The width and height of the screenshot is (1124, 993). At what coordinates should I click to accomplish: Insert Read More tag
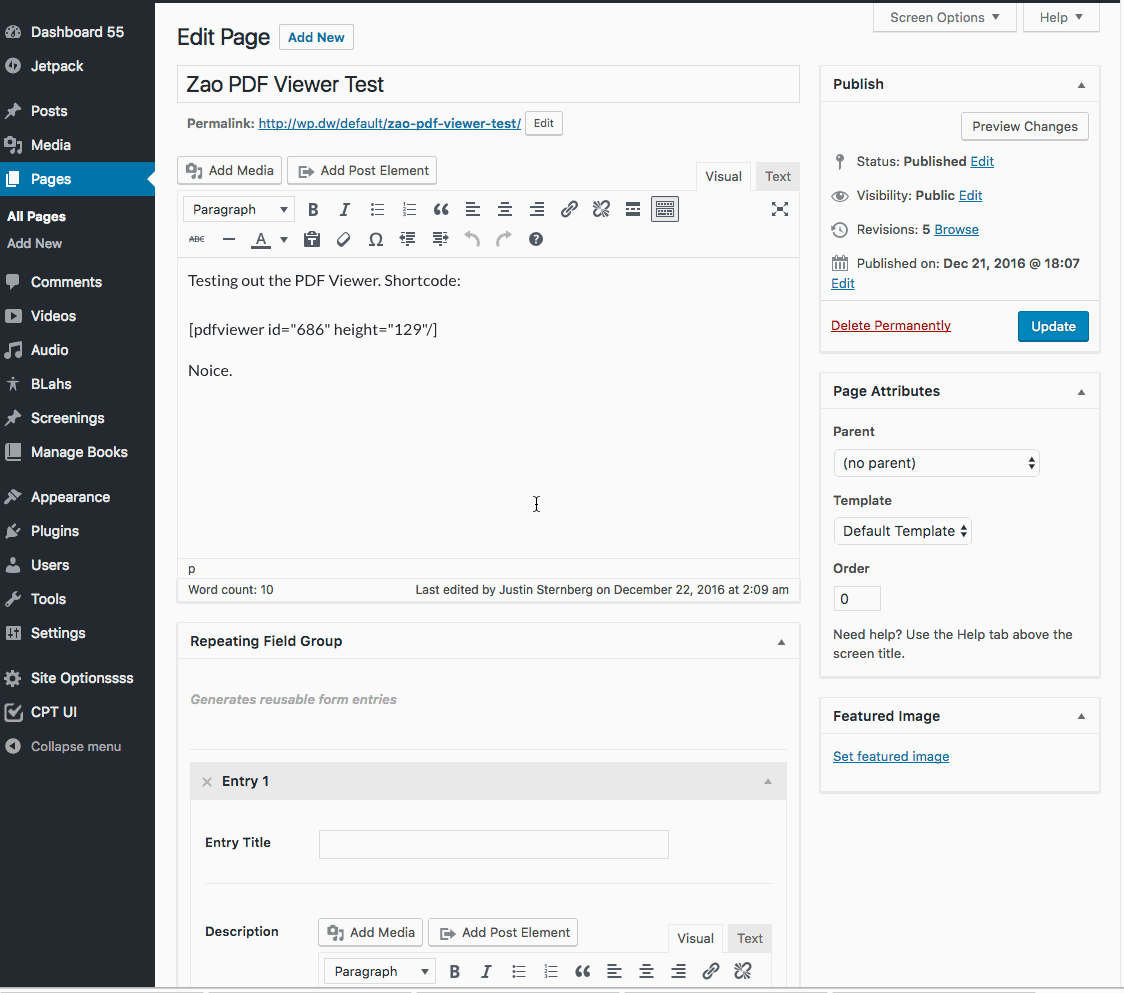[633, 209]
